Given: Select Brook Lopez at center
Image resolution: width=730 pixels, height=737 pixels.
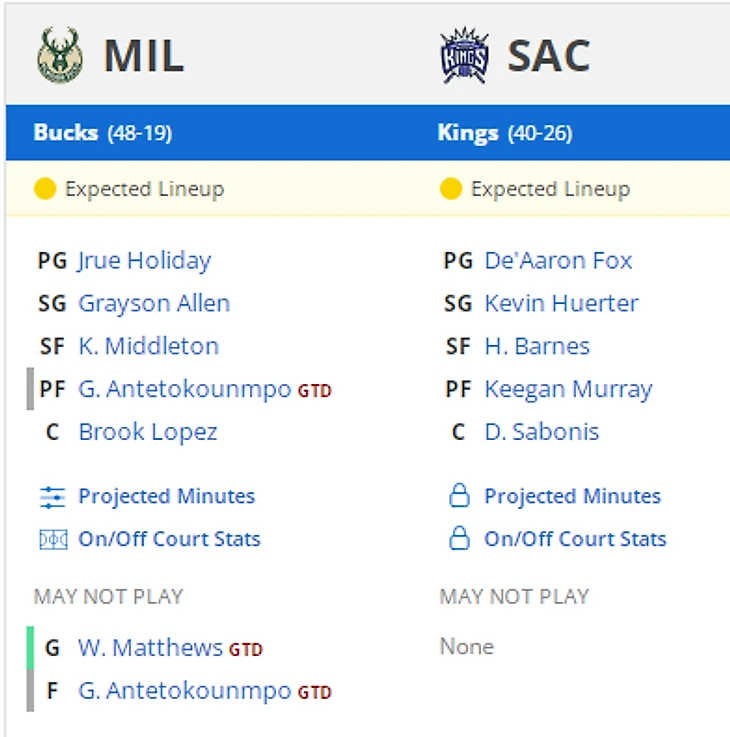Looking at the screenshot, I should pos(148,432).
